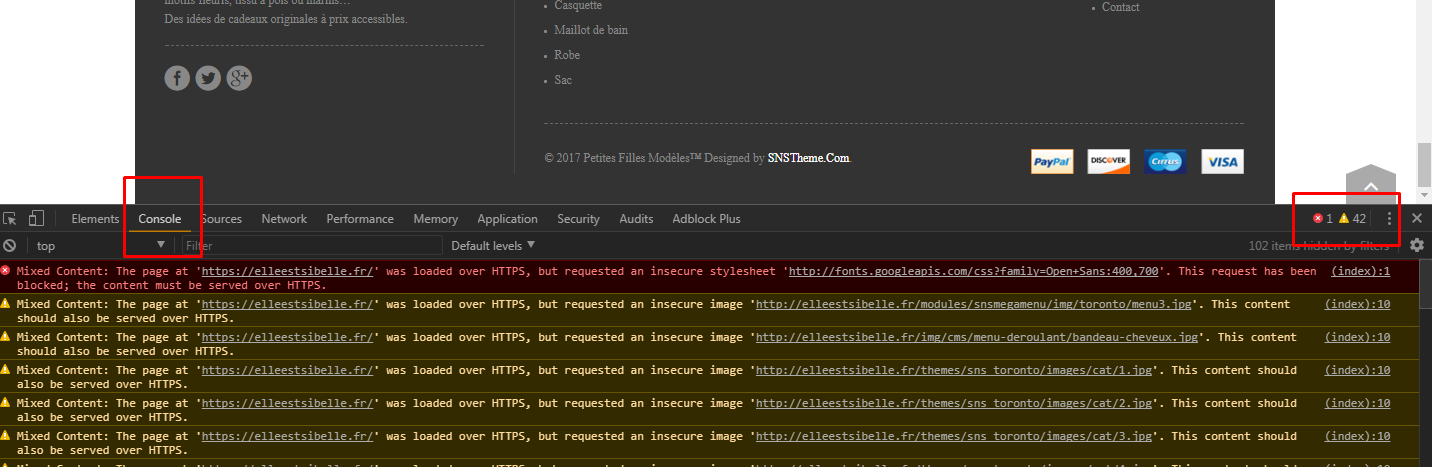Click the page scrollbar down arrow

pos(1424,196)
